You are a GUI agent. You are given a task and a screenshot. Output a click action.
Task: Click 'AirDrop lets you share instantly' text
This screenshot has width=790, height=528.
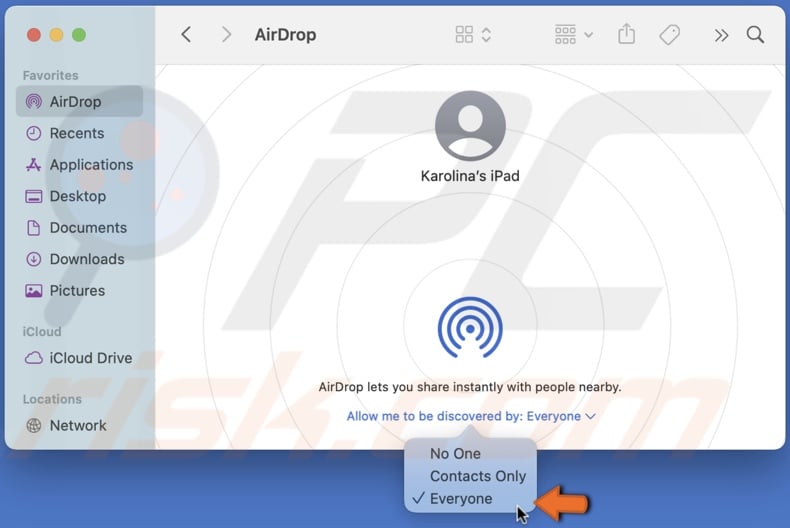click(470, 387)
